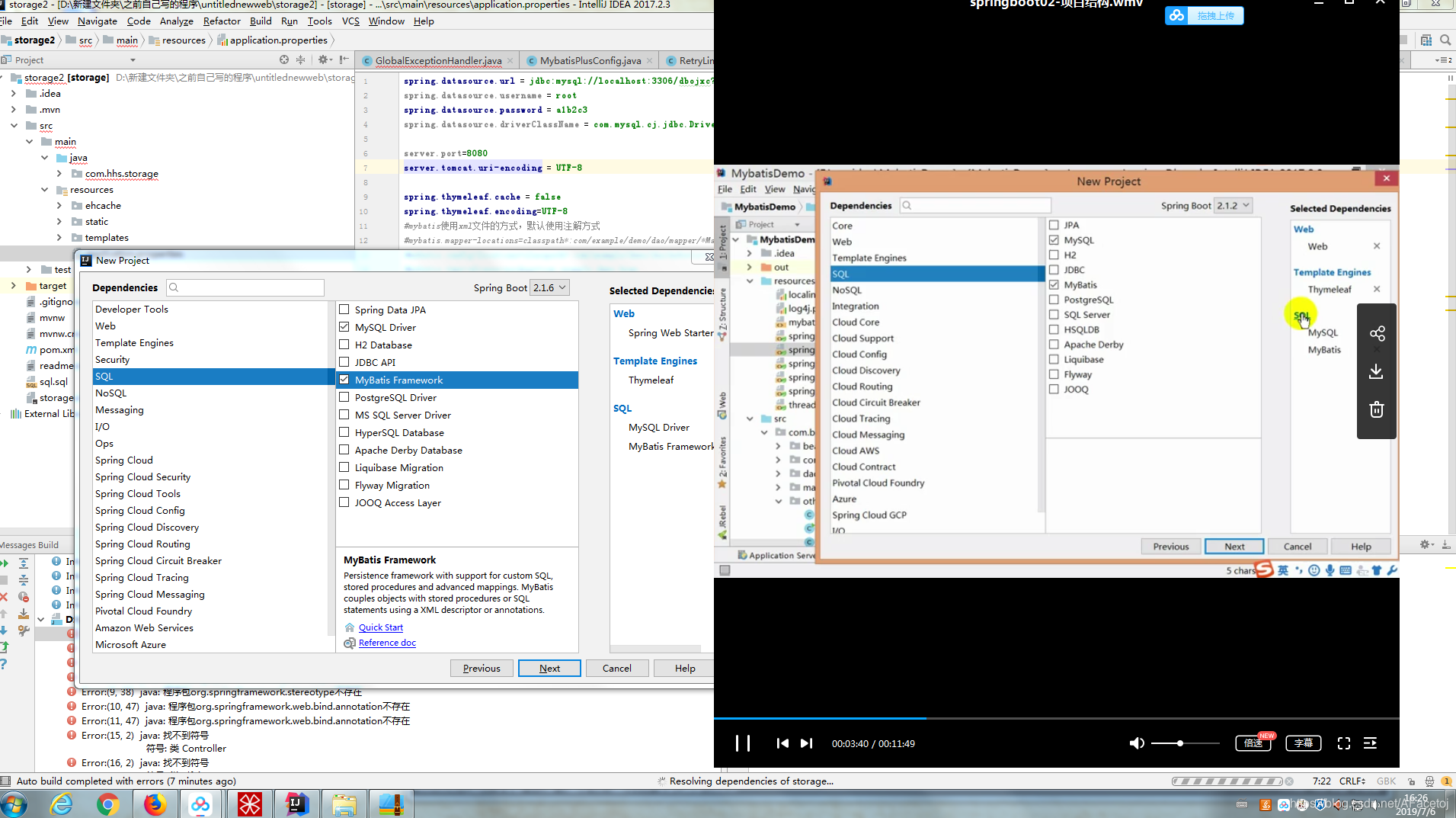The image size is (1456, 818).
Task: Skip to next video track
Action: click(x=807, y=743)
